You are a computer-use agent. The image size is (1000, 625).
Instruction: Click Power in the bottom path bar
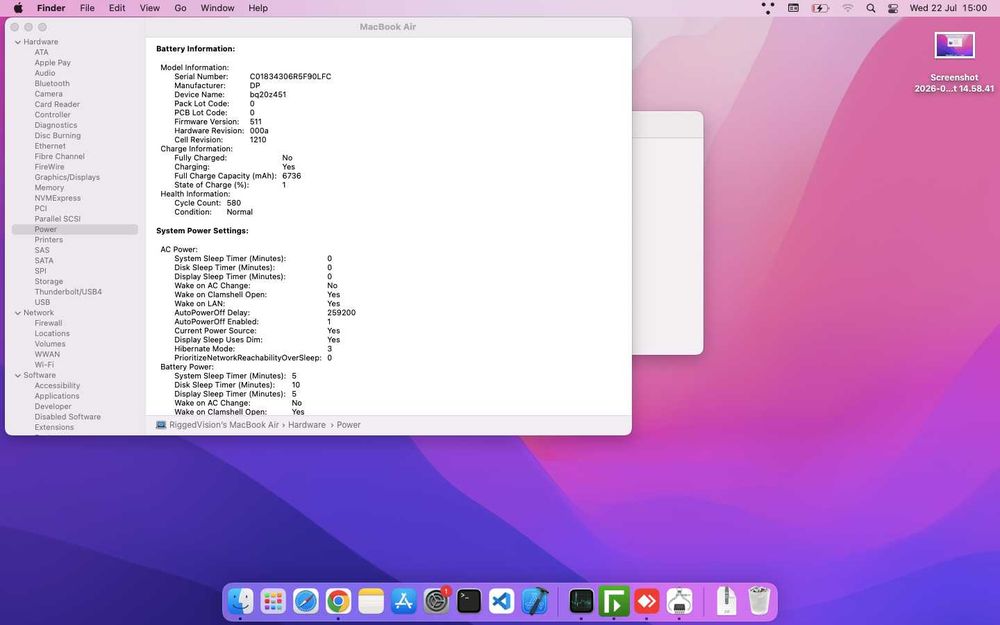[x=348, y=425]
